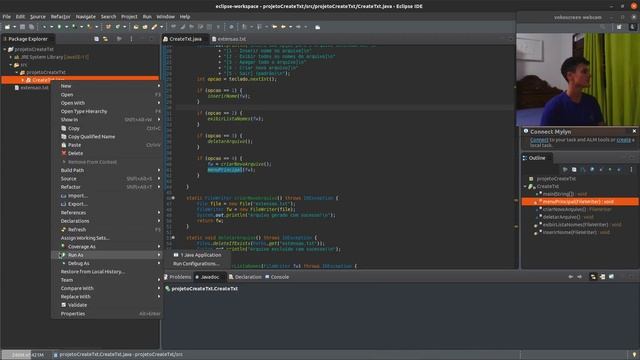
Task: Click the New file toolbar icon
Action: coord(7,27)
